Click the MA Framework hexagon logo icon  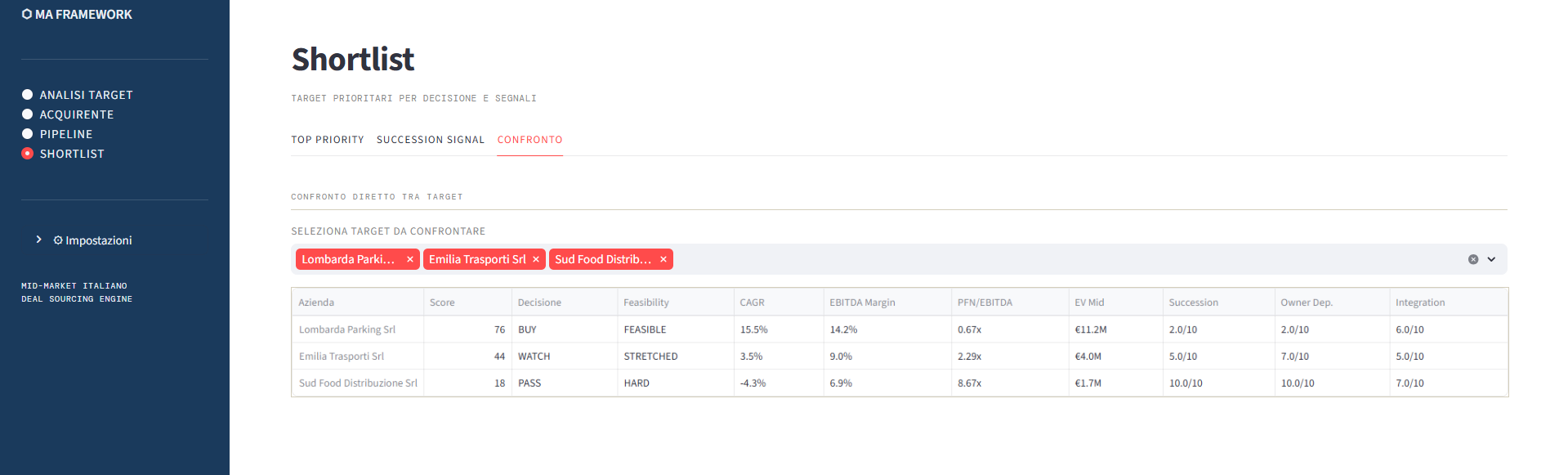27,14
